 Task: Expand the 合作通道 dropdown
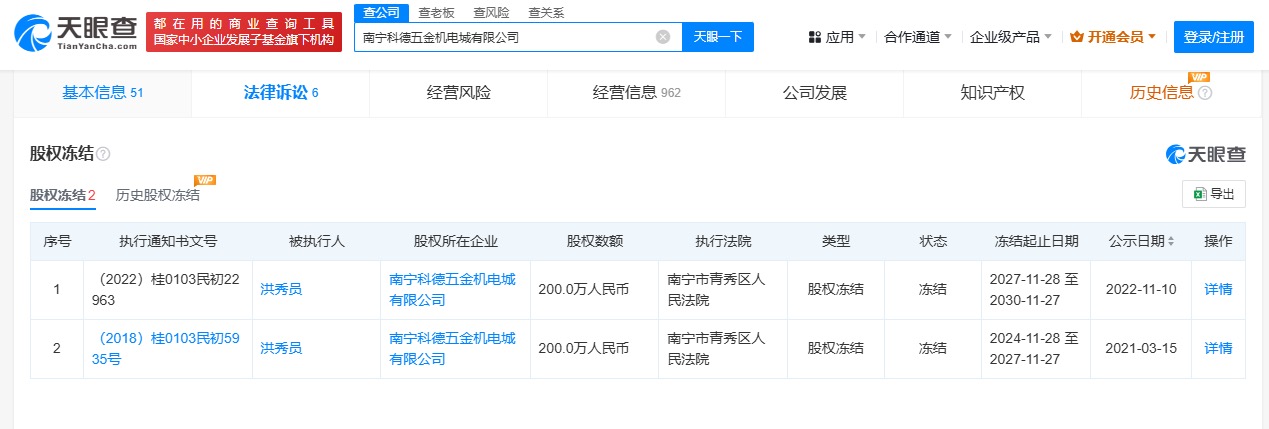(919, 37)
